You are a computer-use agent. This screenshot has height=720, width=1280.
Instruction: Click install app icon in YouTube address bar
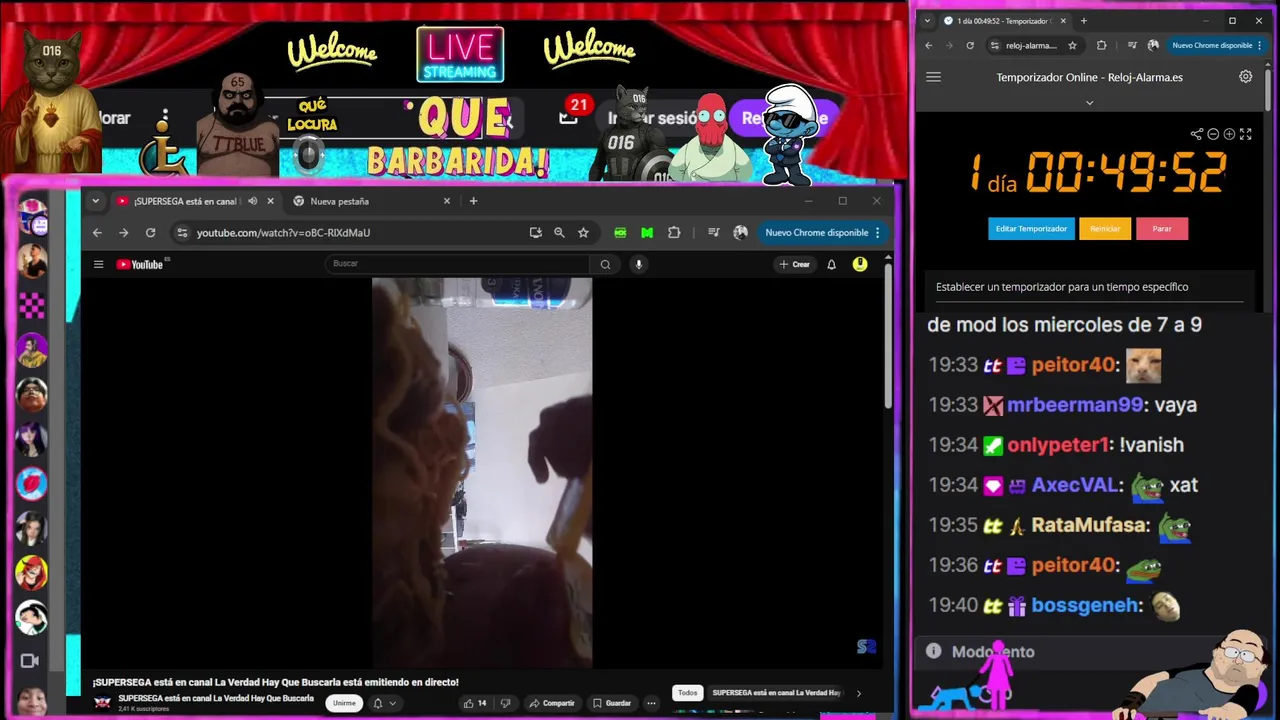click(535, 232)
